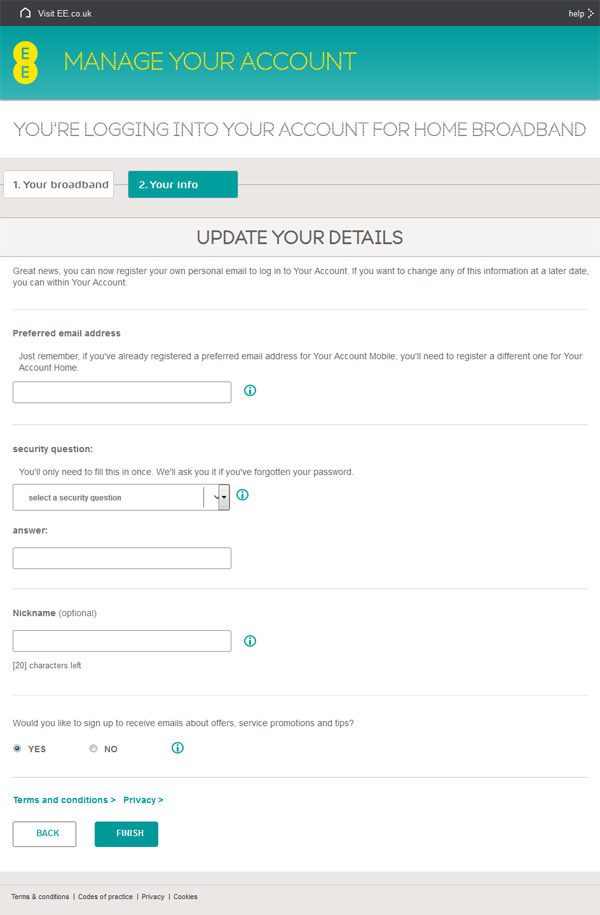Open info icon beside security question dropdown
The height and width of the screenshot is (915, 600).
click(x=242, y=495)
